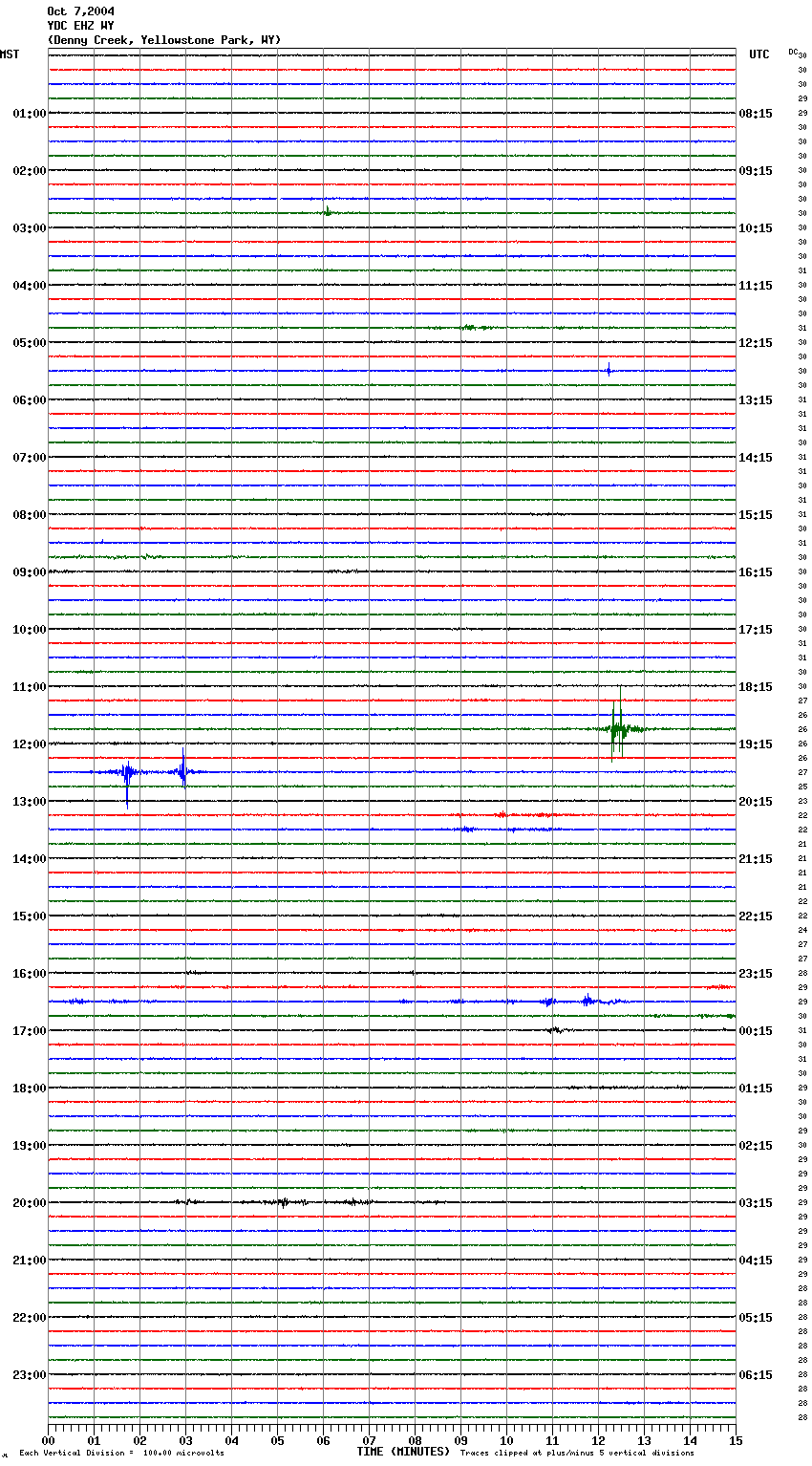Click the 20:15 UTC time label
This screenshot has height=1466, width=812.
756,802
